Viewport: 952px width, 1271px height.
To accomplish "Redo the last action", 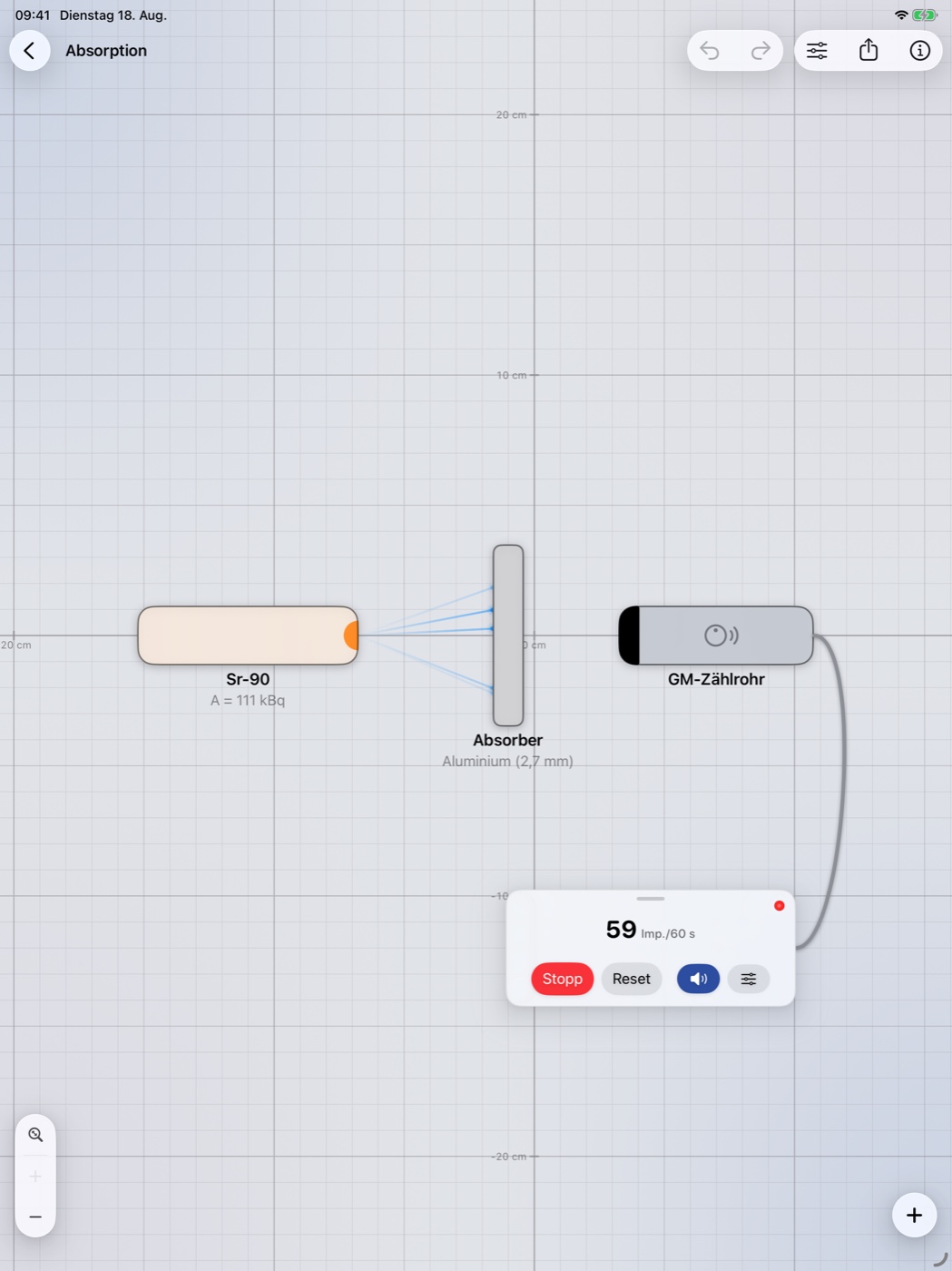I will point(761,51).
